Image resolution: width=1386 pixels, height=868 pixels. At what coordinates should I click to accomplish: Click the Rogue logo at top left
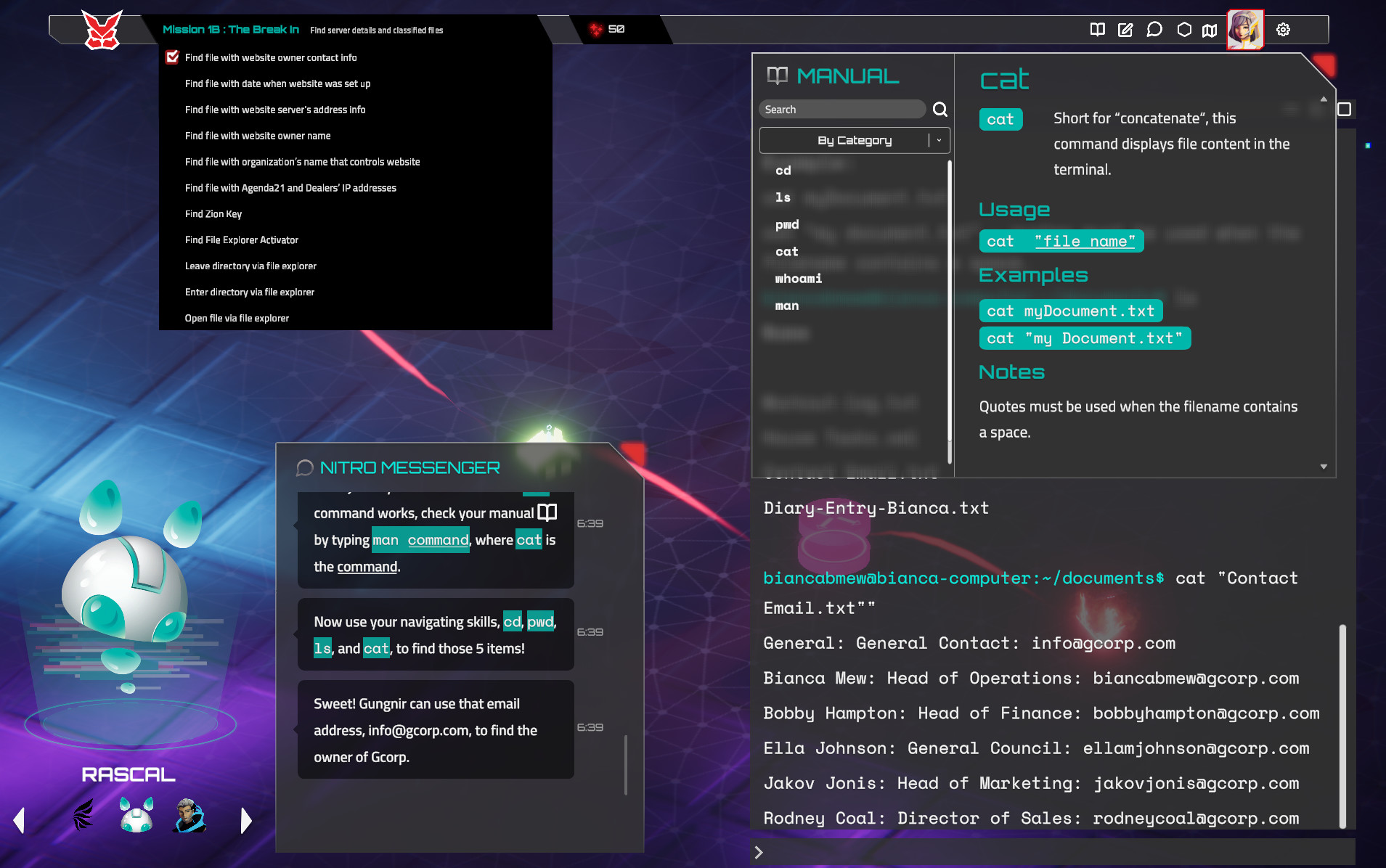click(102, 29)
